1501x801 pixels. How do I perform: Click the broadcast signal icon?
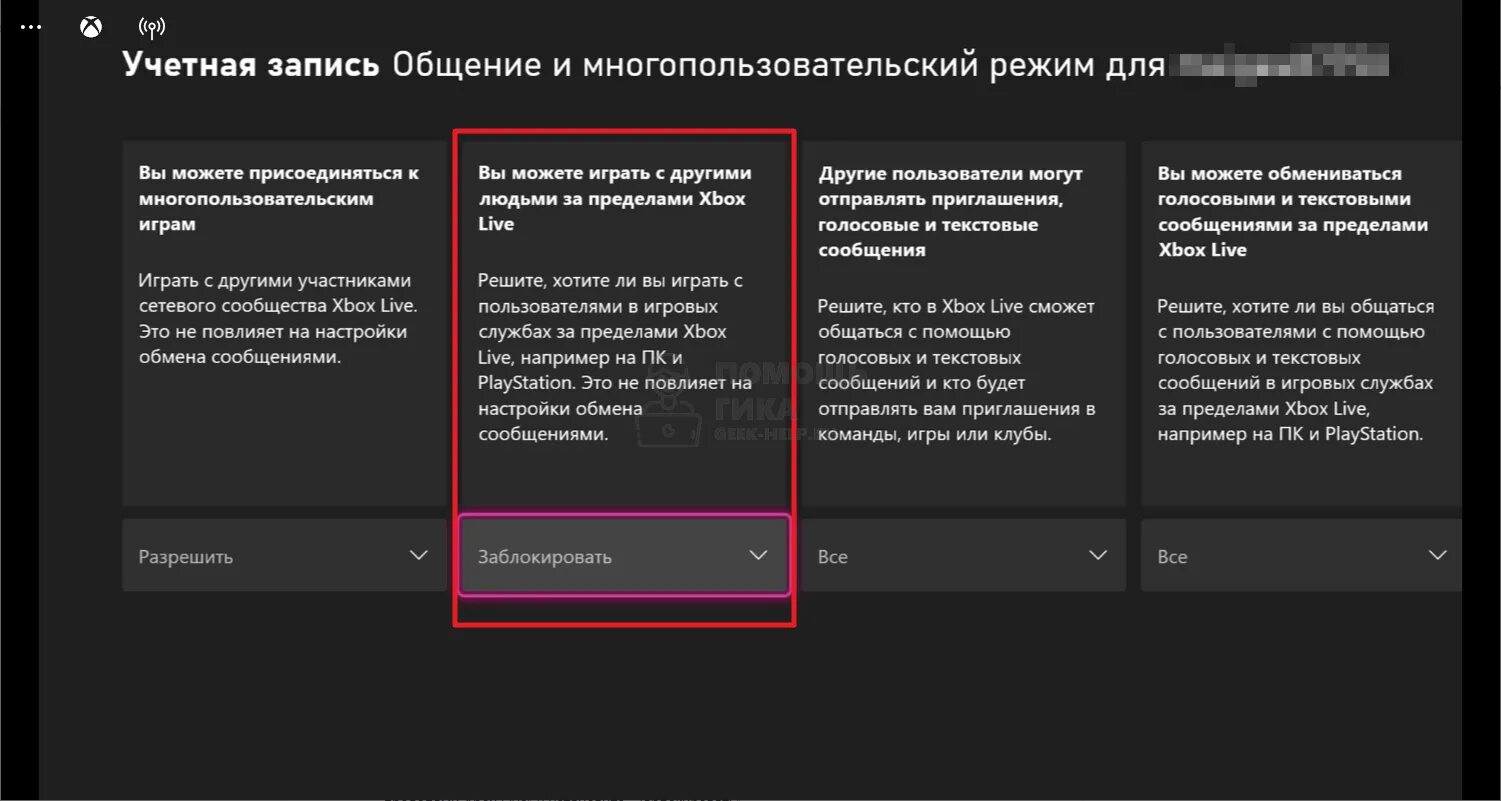tap(151, 27)
